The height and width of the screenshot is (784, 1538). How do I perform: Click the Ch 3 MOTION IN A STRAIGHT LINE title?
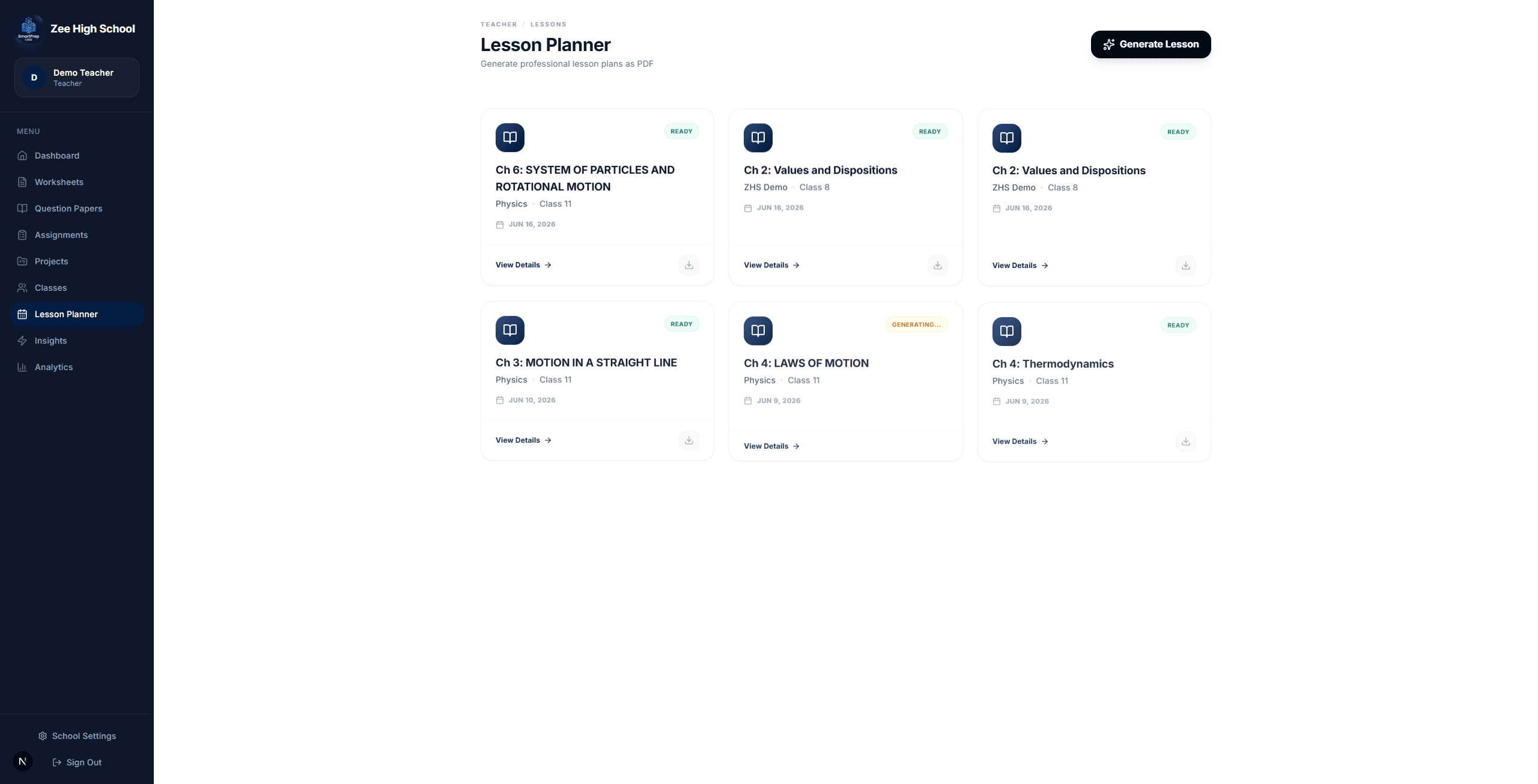[x=586, y=363]
